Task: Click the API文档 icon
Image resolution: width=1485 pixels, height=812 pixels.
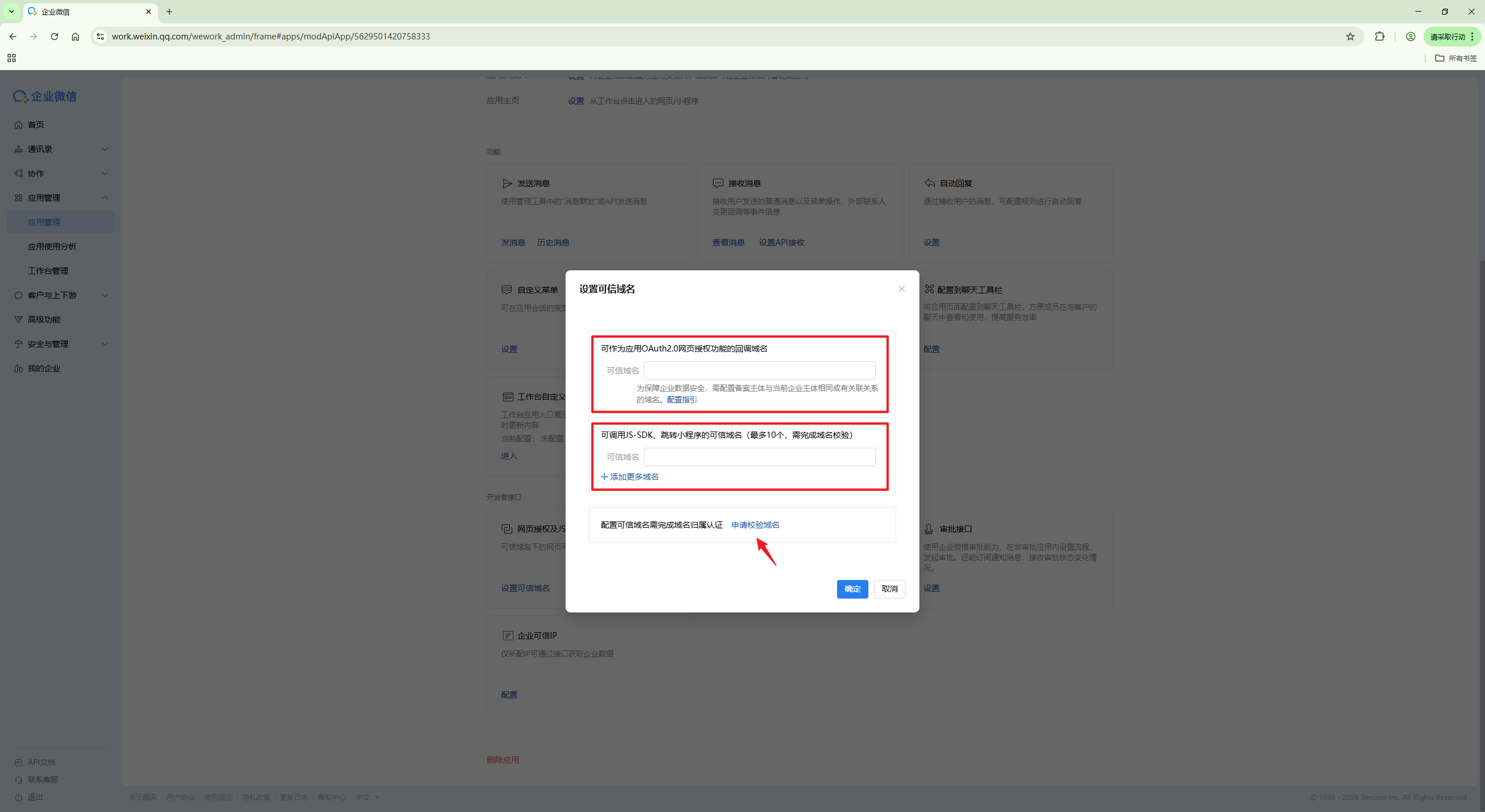Action: tap(19, 762)
